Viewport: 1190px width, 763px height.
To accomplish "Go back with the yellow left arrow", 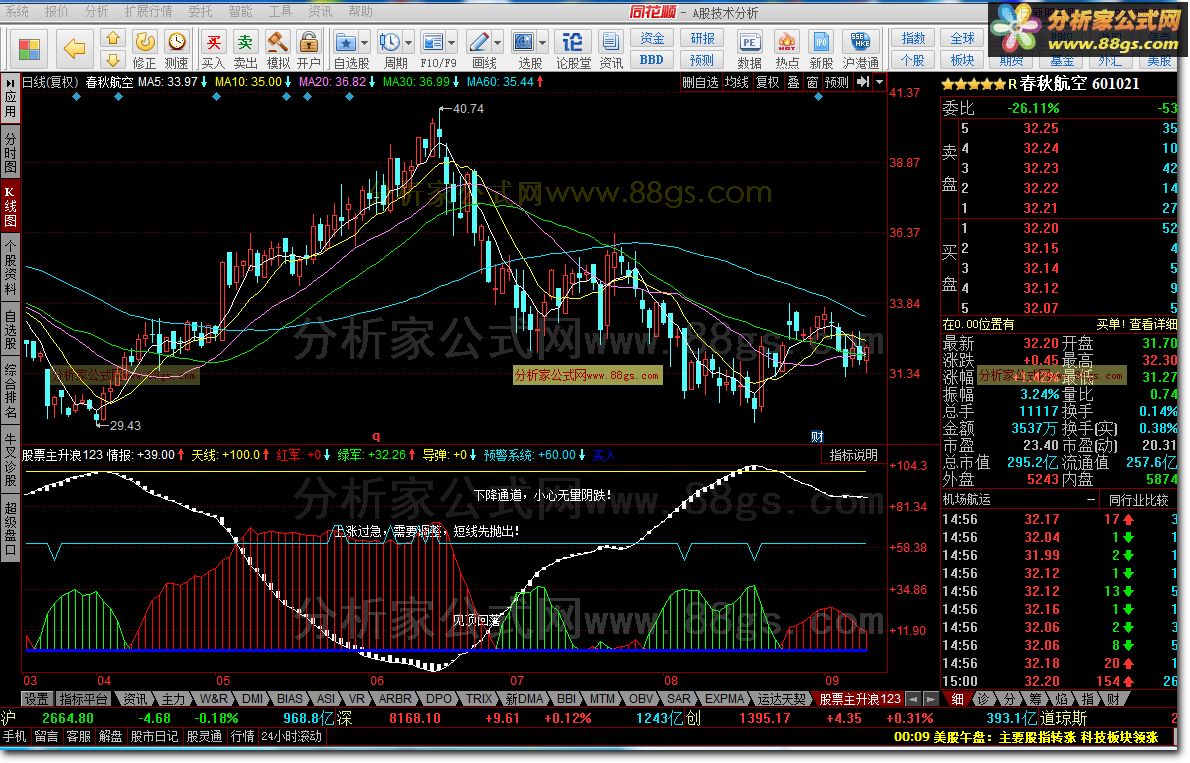I will pos(74,49).
